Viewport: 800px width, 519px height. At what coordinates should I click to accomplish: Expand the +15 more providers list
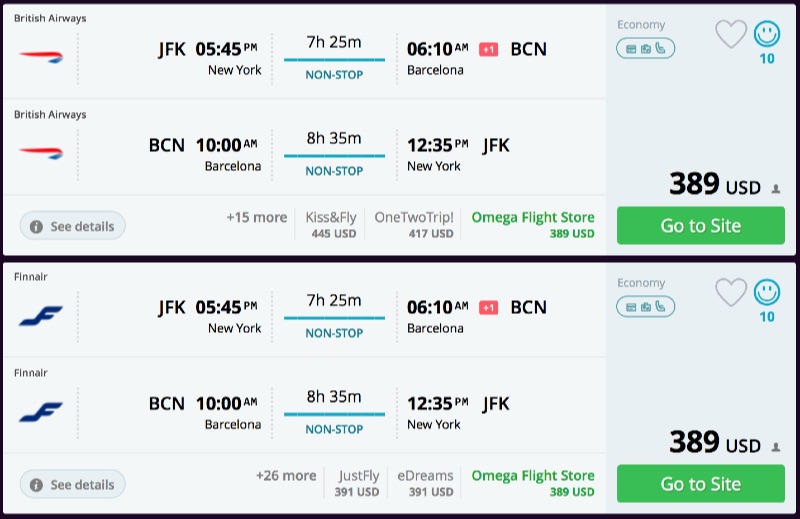pyautogui.click(x=256, y=217)
